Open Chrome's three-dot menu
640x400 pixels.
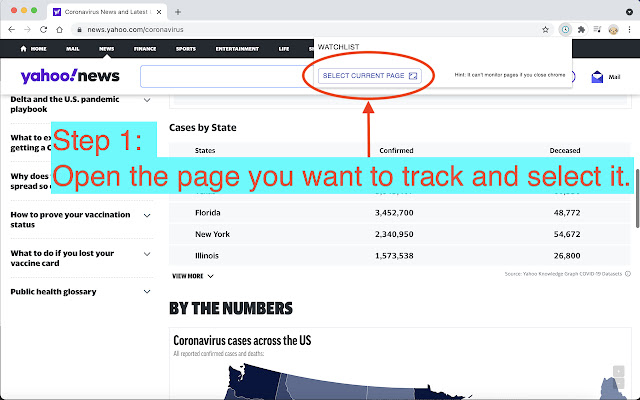pyautogui.click(x=629, y=29)
